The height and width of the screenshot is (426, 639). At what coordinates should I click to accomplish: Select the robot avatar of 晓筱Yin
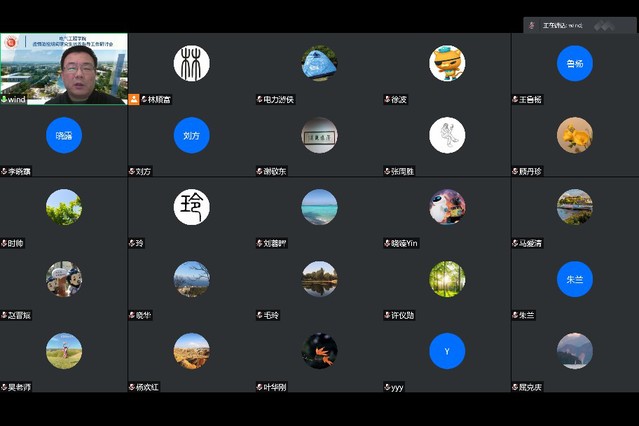[x=447, y=207]
